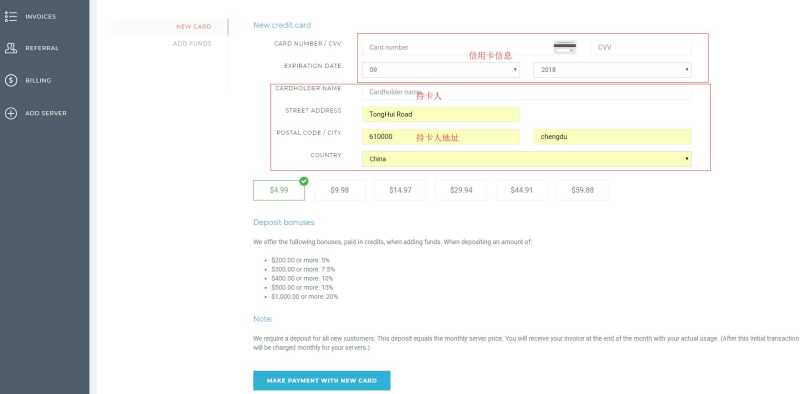The height and width of the screenshot is (394, 800).
Task: Click the Deposit bonuses heading
Action: click(284, 223)
